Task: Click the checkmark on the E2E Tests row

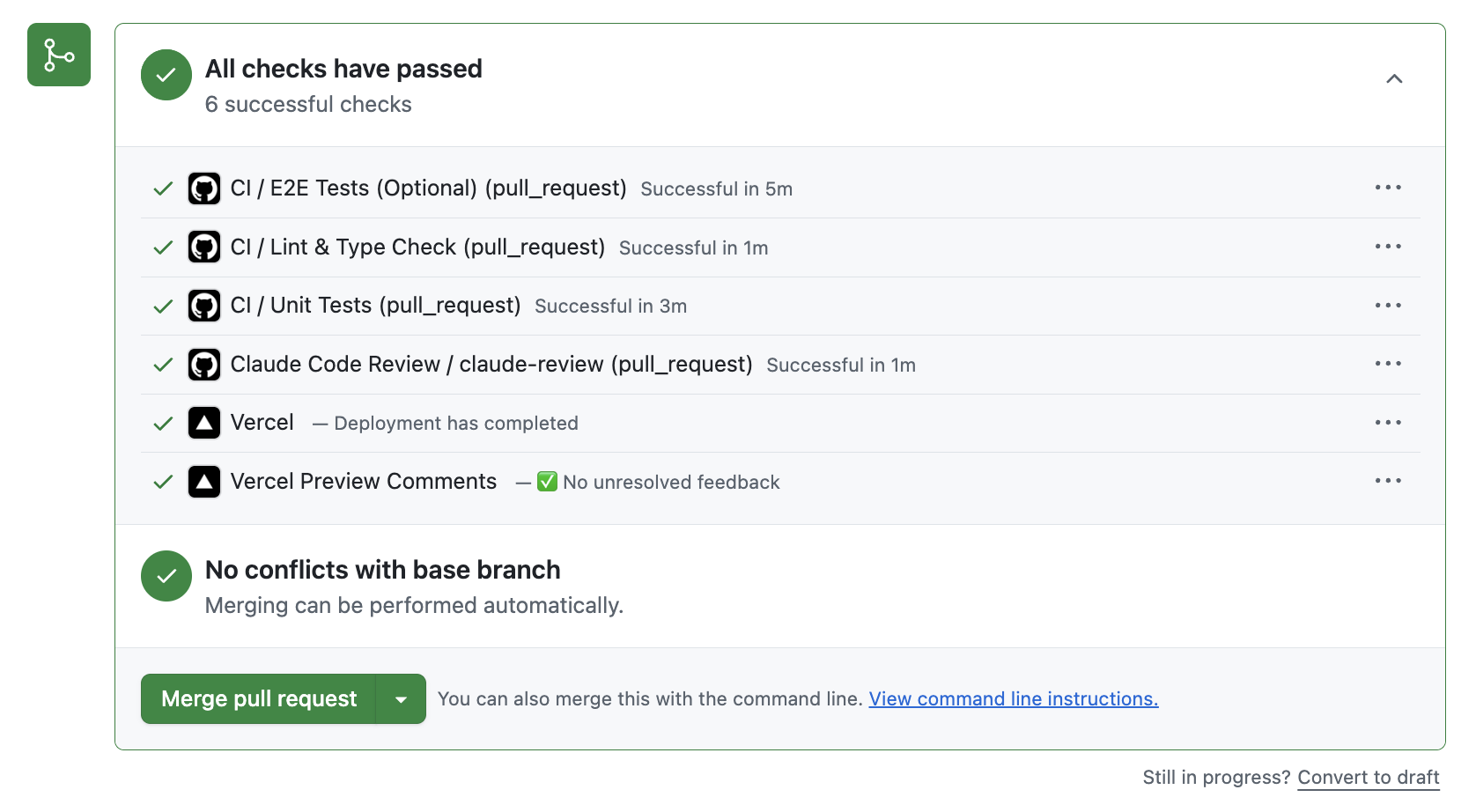Action: point(162,188)
